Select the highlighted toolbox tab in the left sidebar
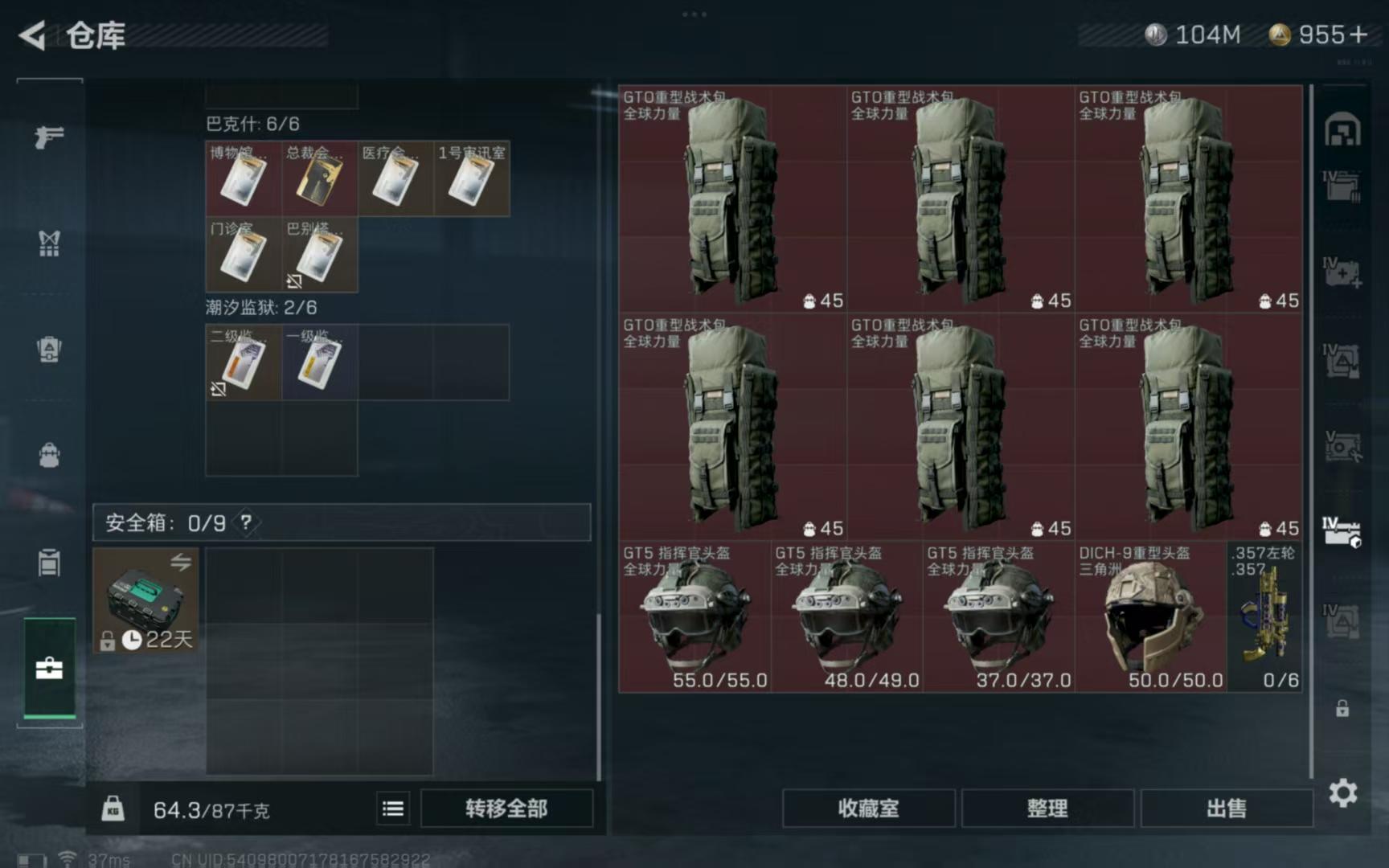 point(49,668)
